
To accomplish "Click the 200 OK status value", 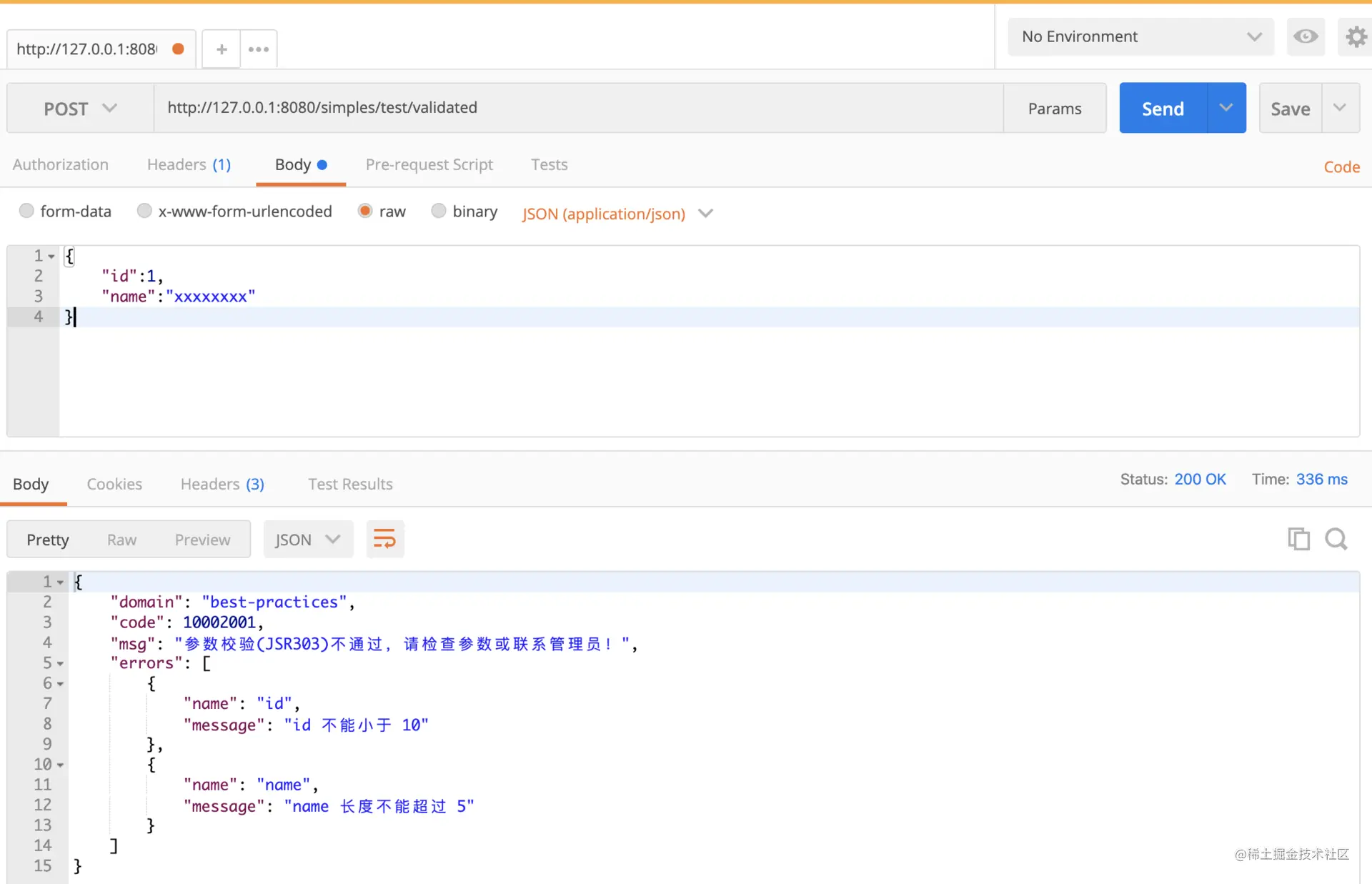I will coord(1200,479).
